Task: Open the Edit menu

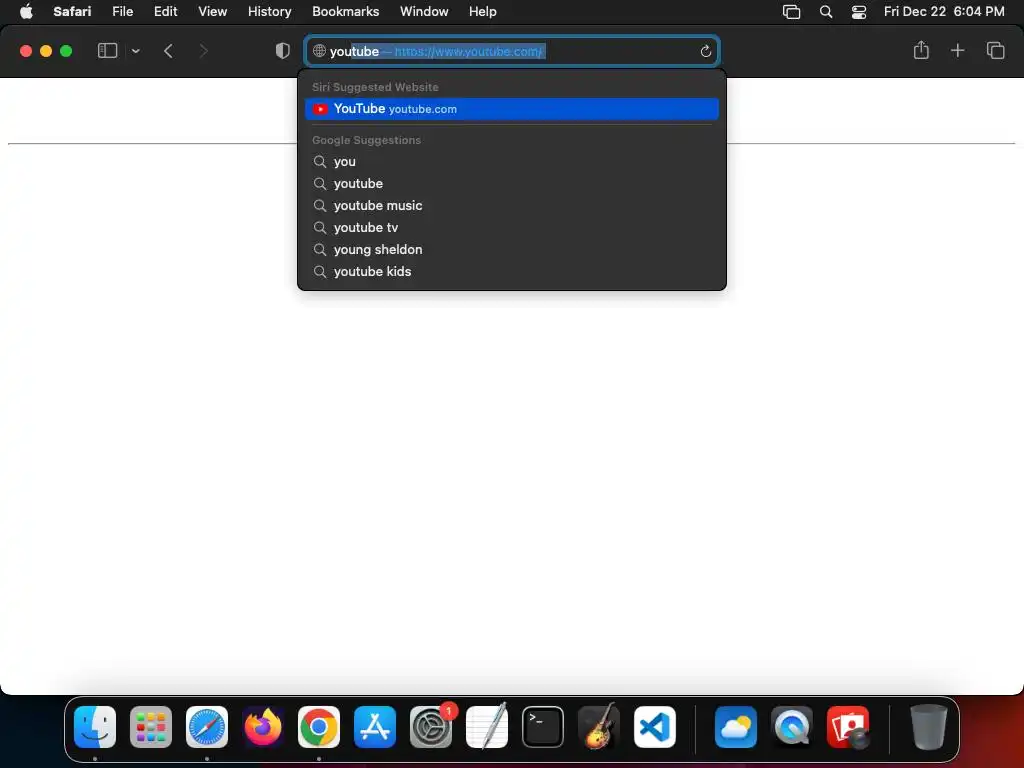Action: [165, 12]
